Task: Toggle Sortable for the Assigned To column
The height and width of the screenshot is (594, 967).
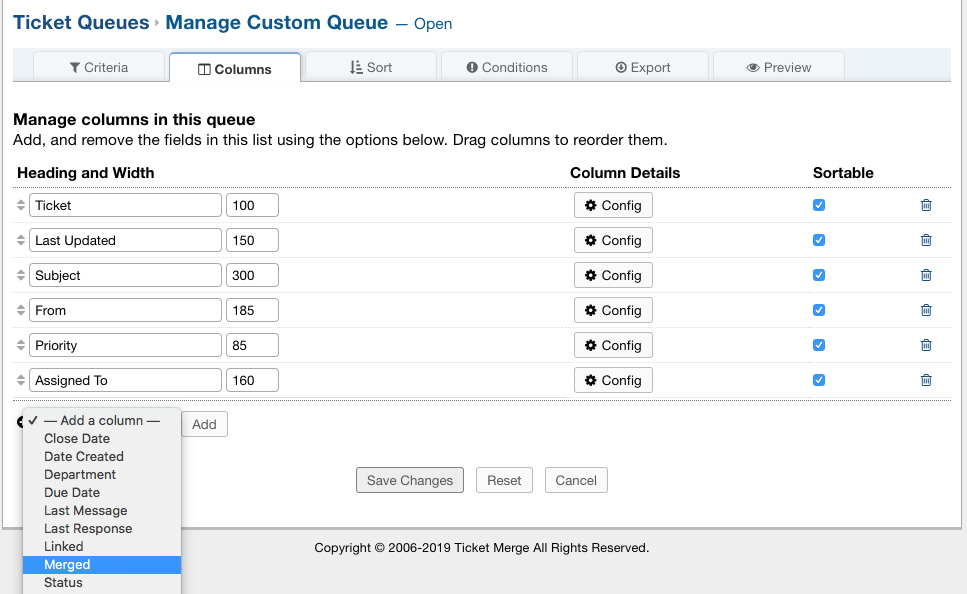Action: (x=819, y=380)
